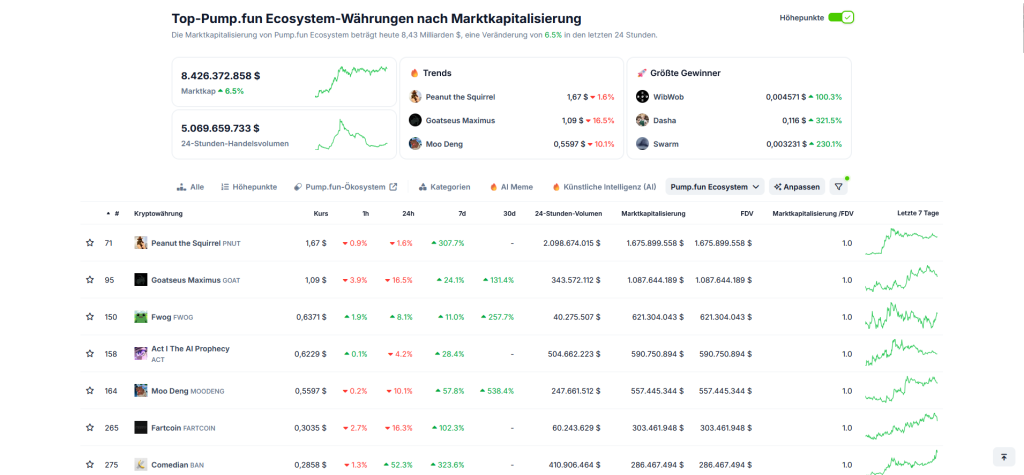The height and width of the screenshot is (475, 1024).
Task: Click the green Fwog frog logo
Action: click(x=140, y=316)
